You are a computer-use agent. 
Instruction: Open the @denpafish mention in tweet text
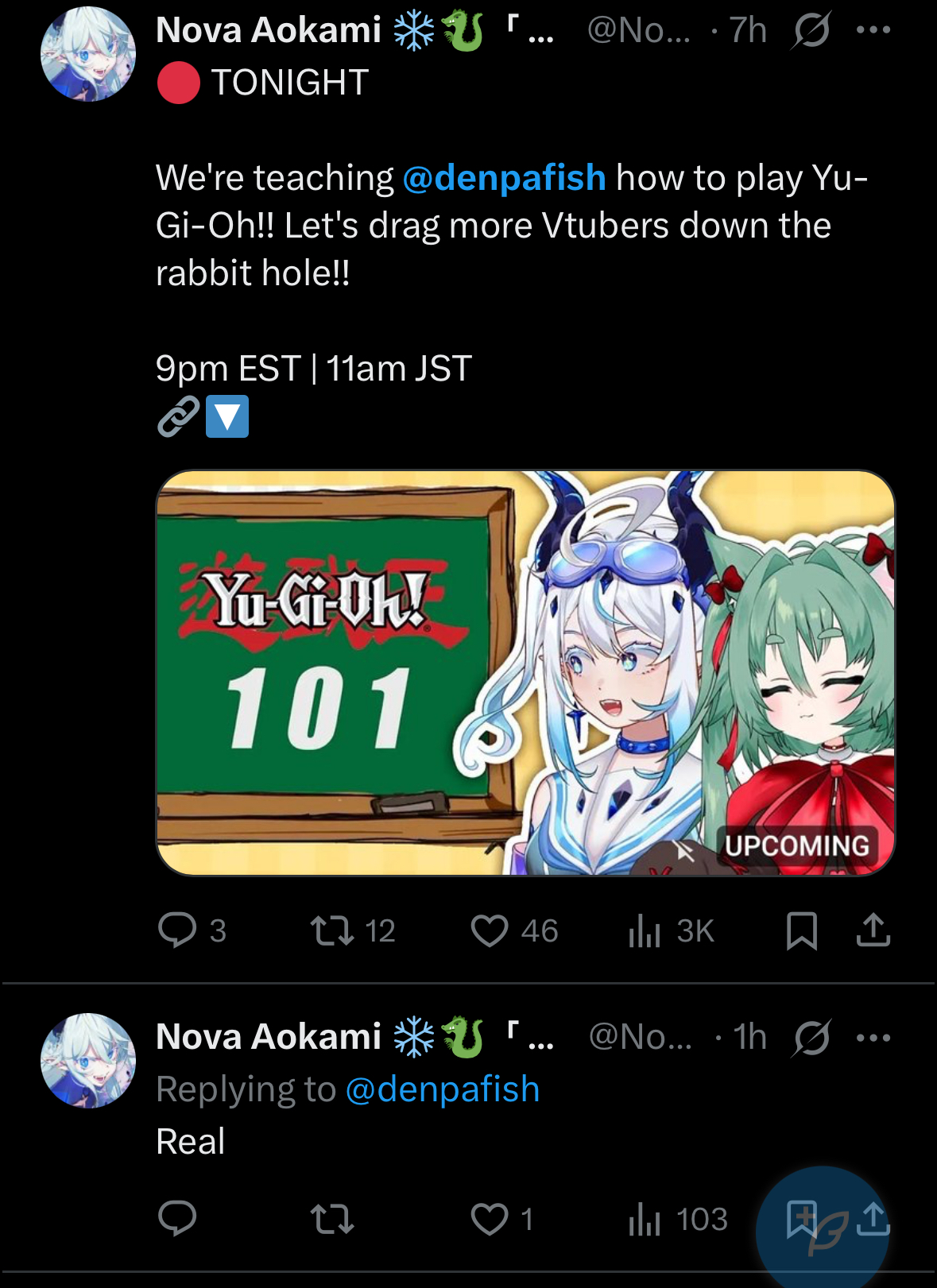coord(504,177)
